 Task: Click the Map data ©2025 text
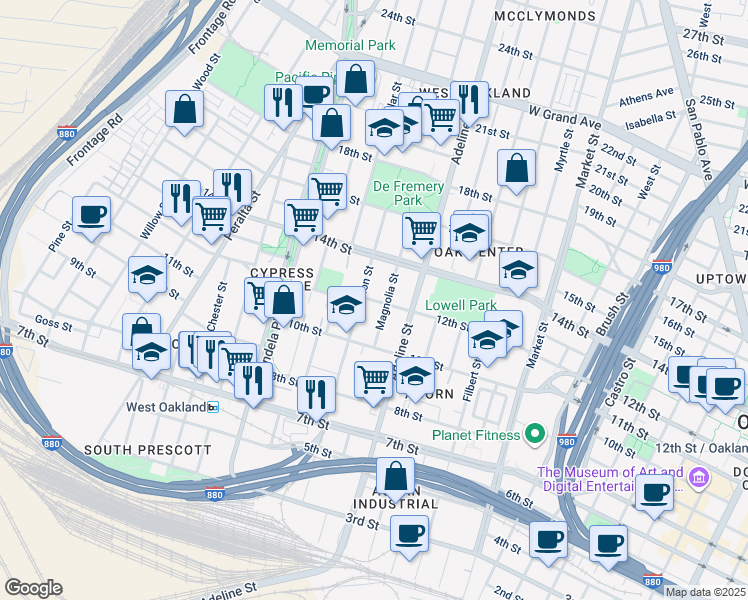pos(704,592)
